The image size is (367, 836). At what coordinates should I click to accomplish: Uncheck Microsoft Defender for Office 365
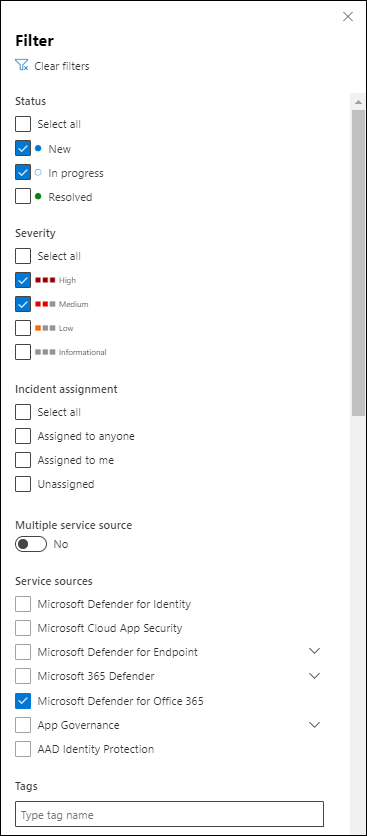[x=23, y=701]
